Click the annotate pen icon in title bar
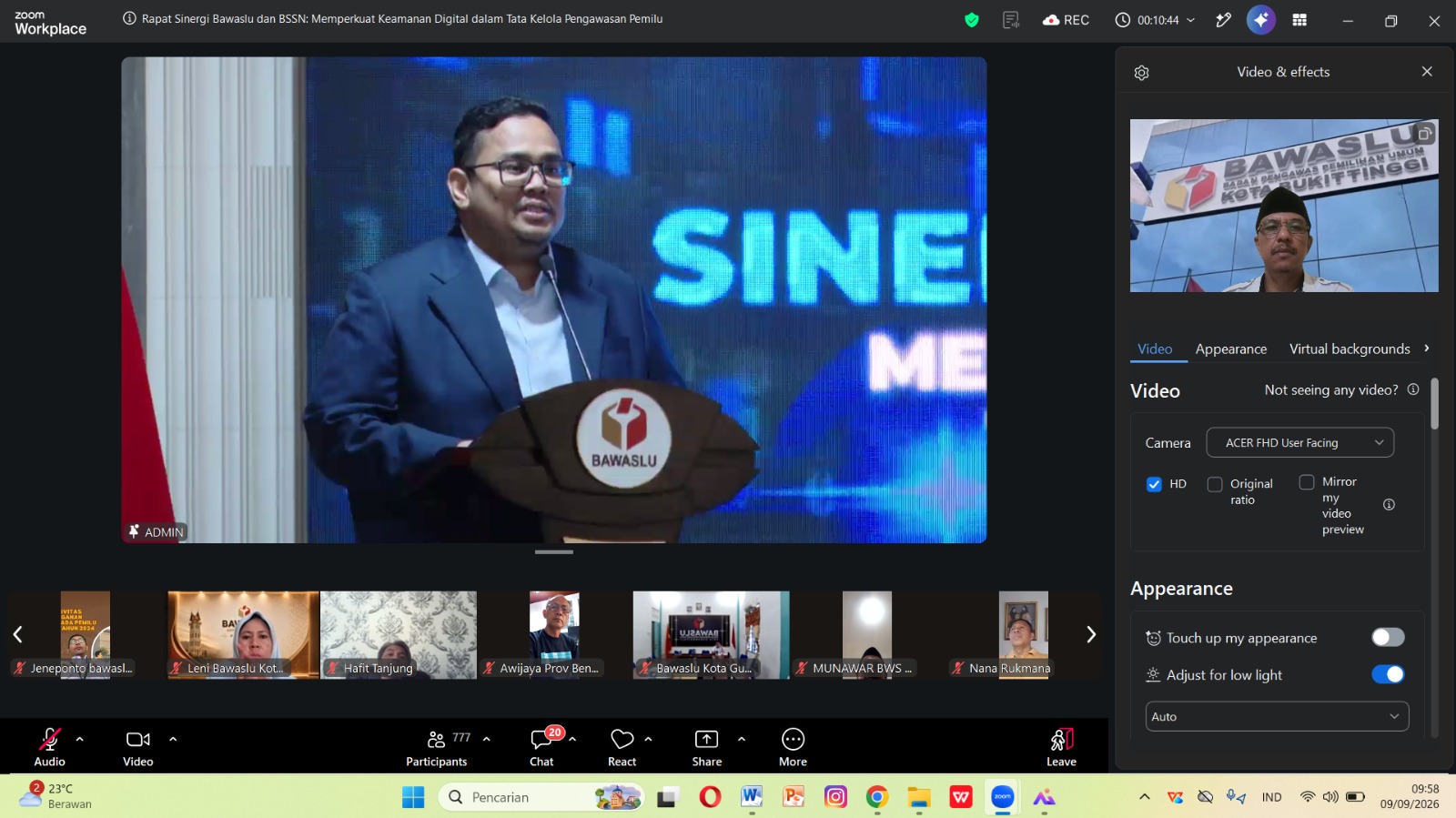 (1224, 20)
